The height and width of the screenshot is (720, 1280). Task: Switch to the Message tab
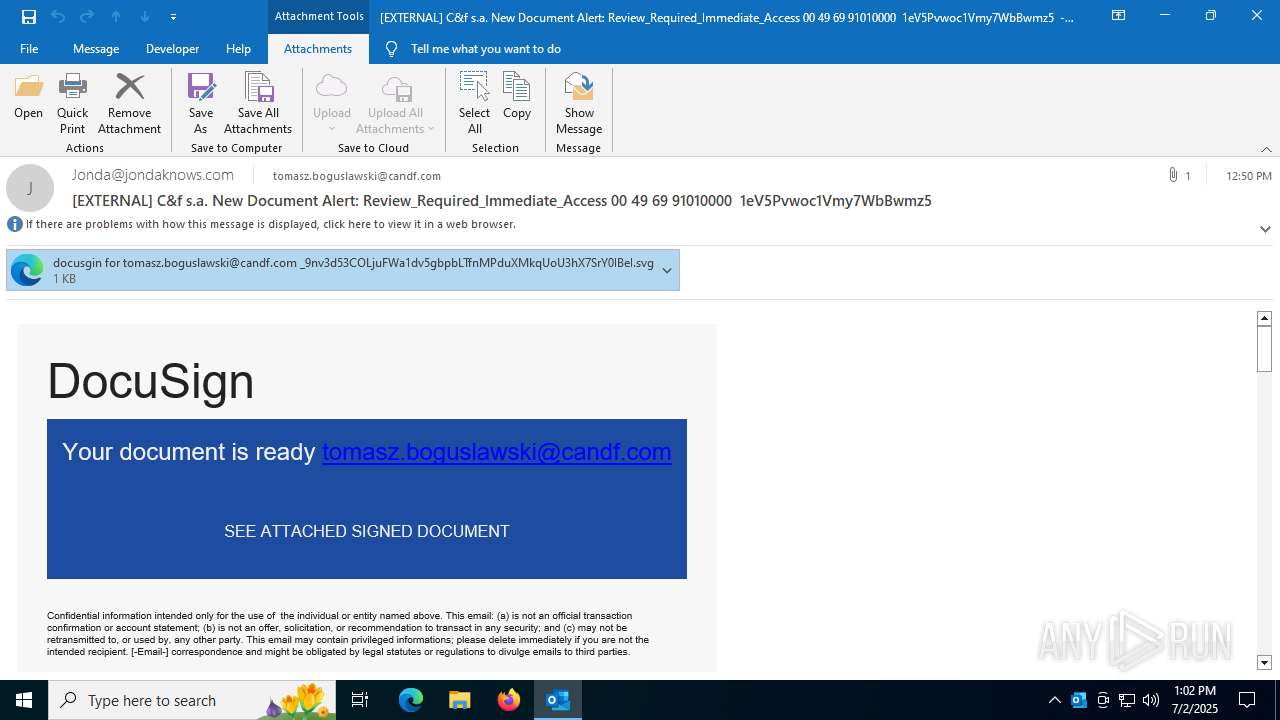point(96,48)
